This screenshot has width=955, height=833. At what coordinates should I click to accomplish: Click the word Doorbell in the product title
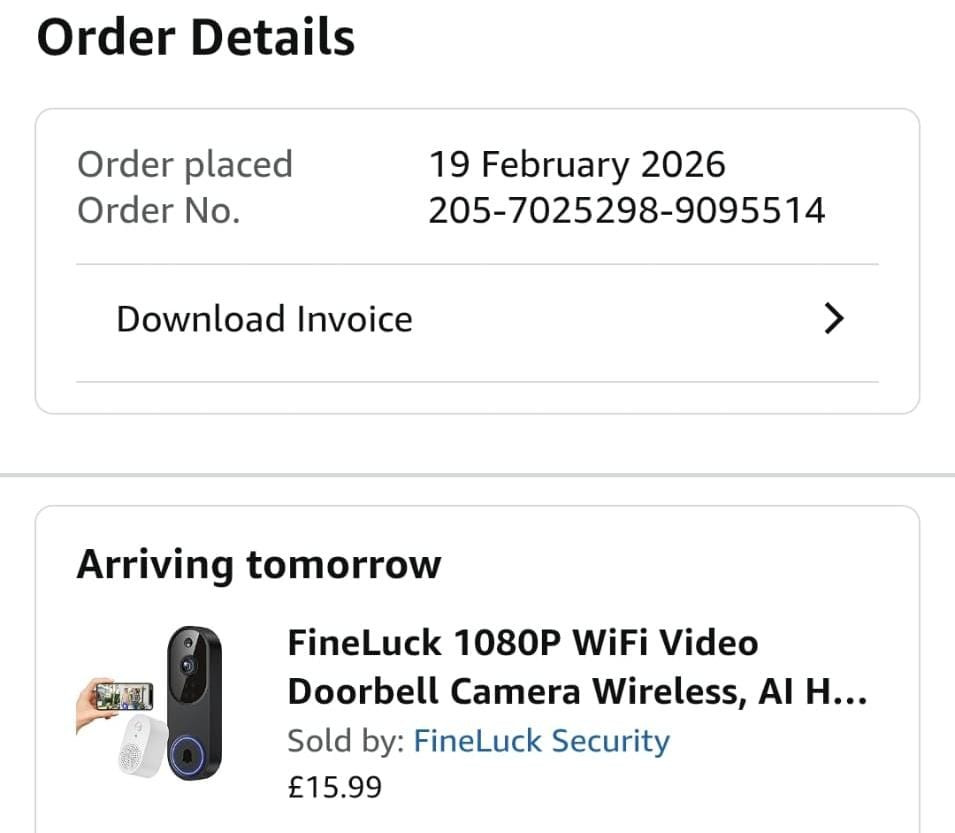coord(362,692)
